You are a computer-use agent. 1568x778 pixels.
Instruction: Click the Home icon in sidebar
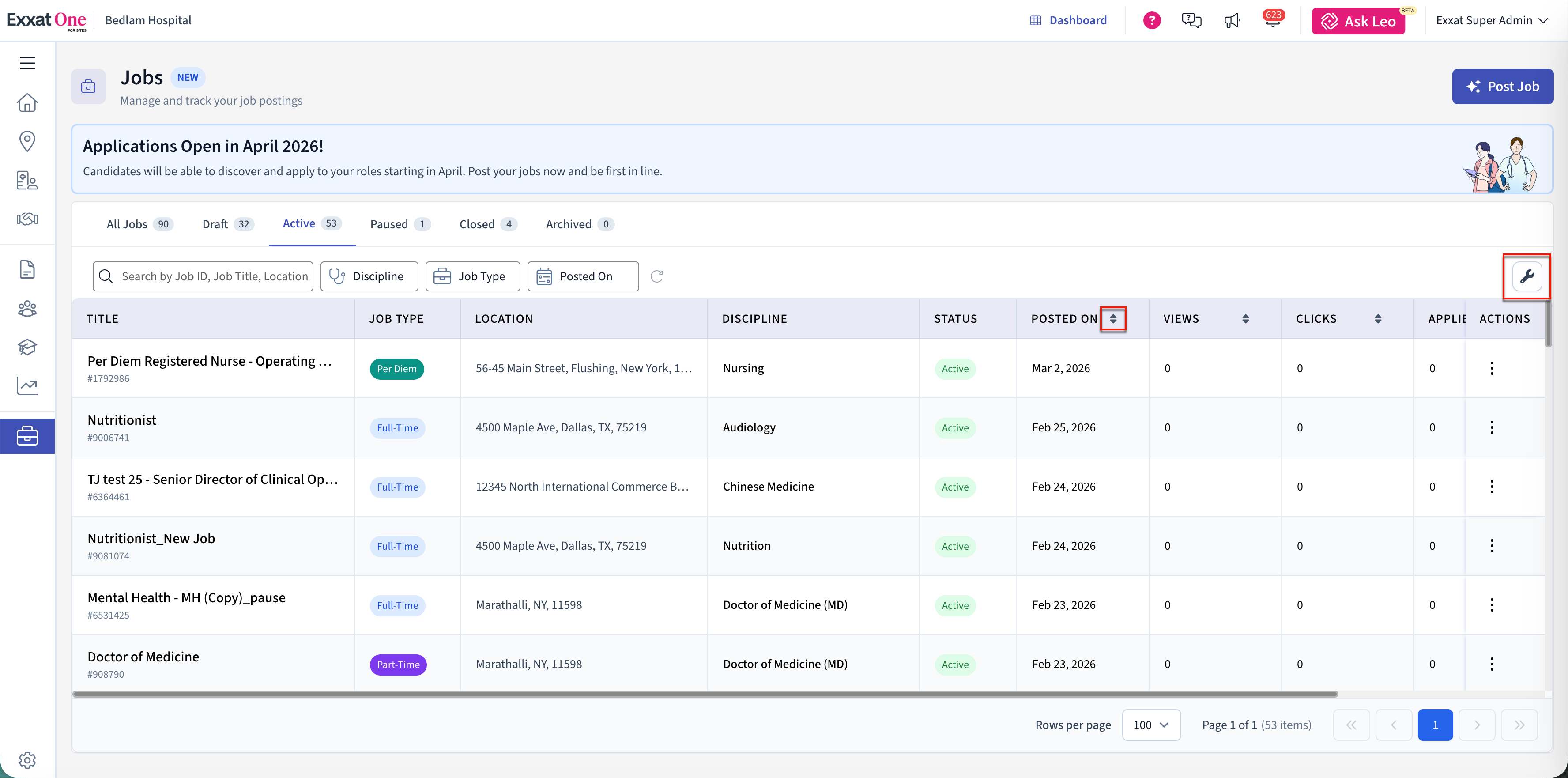[x=27, y=102]
